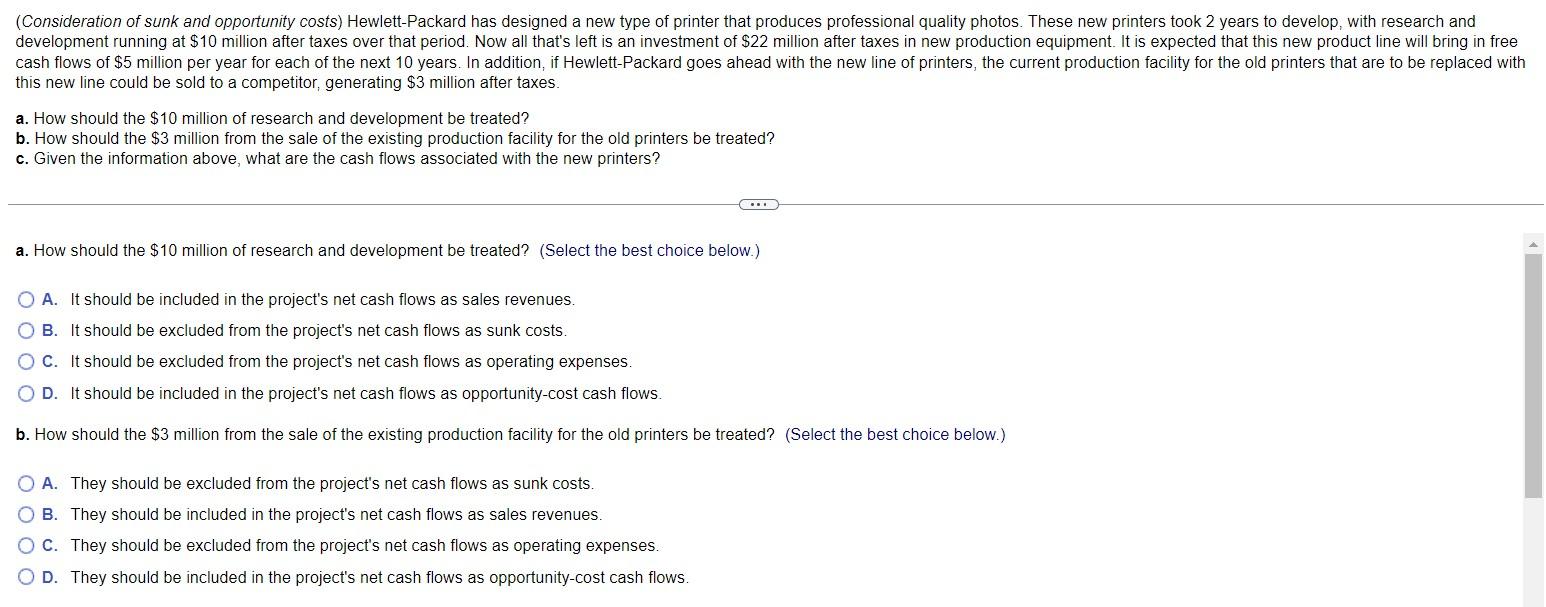Click '(Select the best choice below.)' under question a

click(648, 250)
